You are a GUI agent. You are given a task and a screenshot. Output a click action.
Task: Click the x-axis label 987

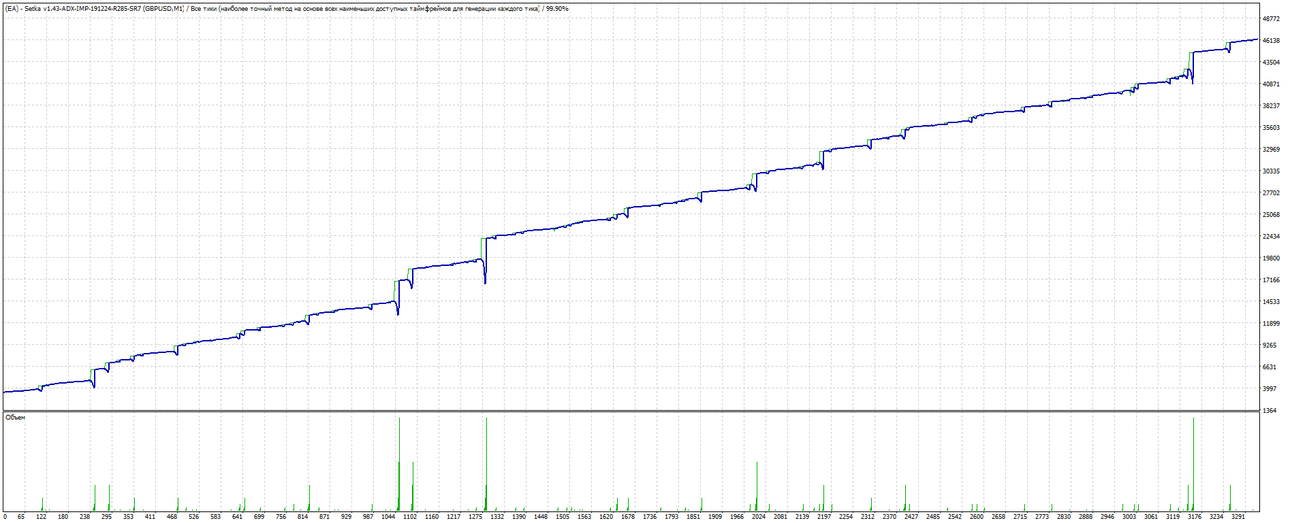tap(367, 517)
